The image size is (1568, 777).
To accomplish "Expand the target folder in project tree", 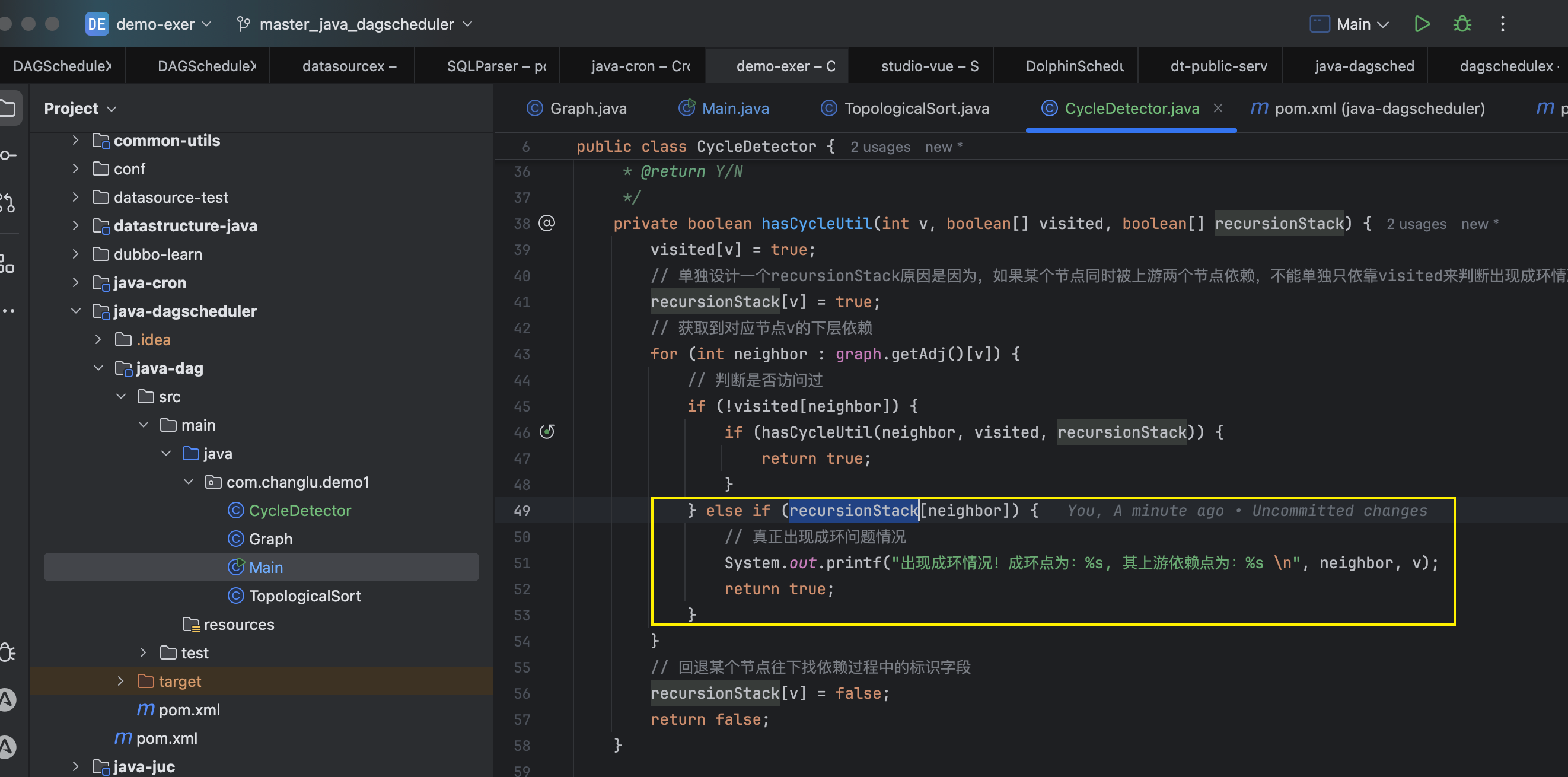I will coord(120,681).
